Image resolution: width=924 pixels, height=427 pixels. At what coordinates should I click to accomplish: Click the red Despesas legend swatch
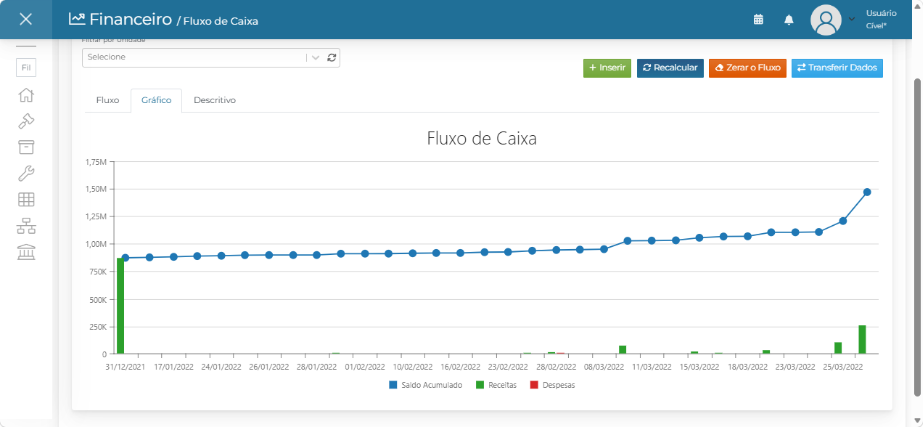pos(534,385)
